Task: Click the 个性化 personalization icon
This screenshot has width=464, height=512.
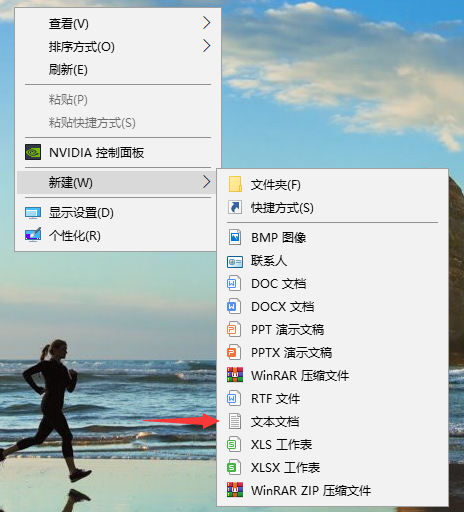Action: 33,235
